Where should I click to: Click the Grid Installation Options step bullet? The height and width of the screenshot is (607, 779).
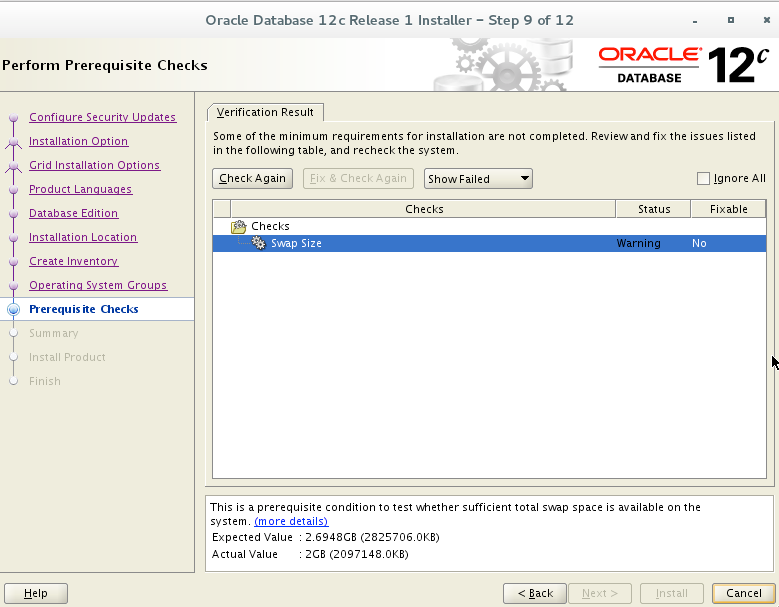(14, 166)
